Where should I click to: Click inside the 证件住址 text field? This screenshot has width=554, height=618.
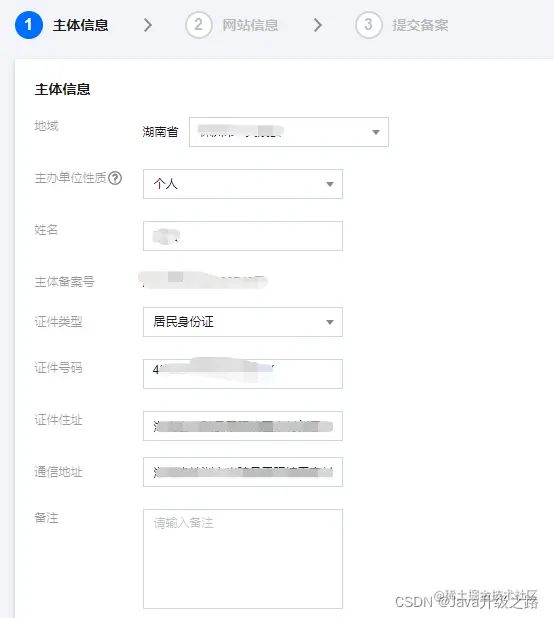(243, 426)
